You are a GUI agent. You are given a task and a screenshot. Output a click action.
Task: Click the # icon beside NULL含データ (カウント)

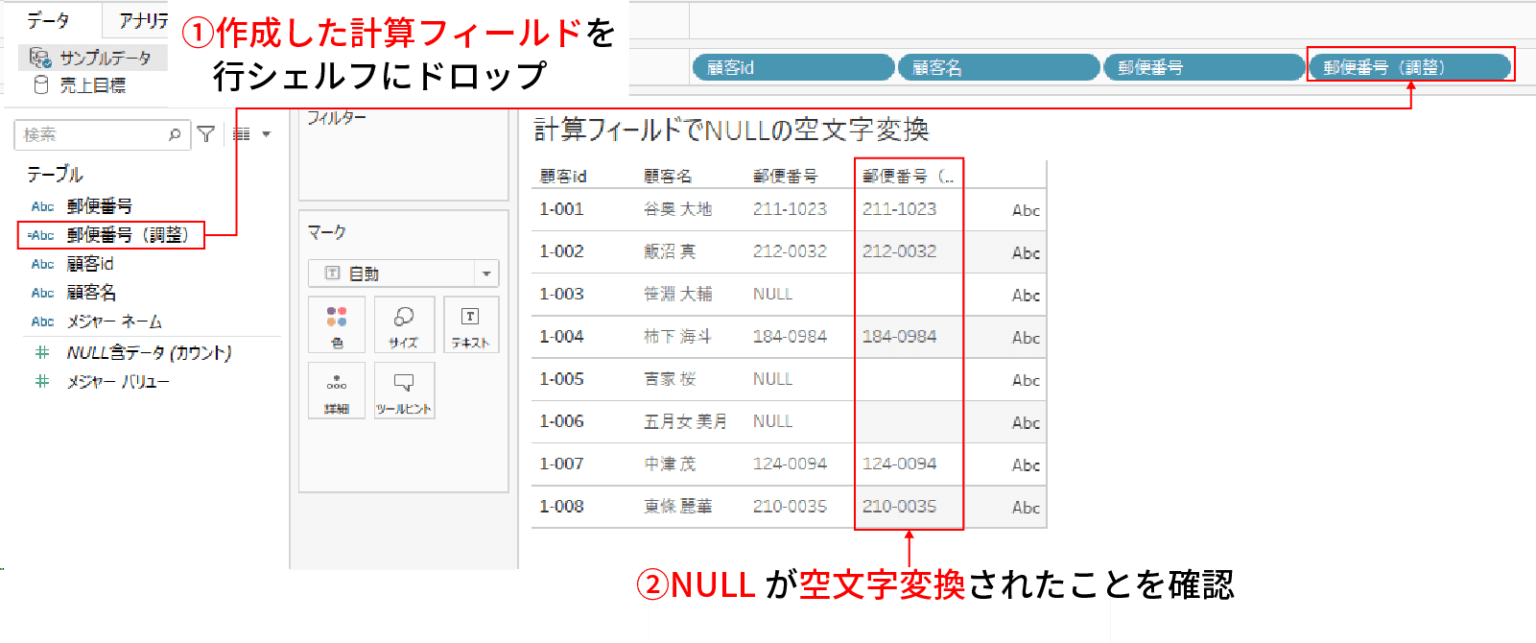point(42,354)
